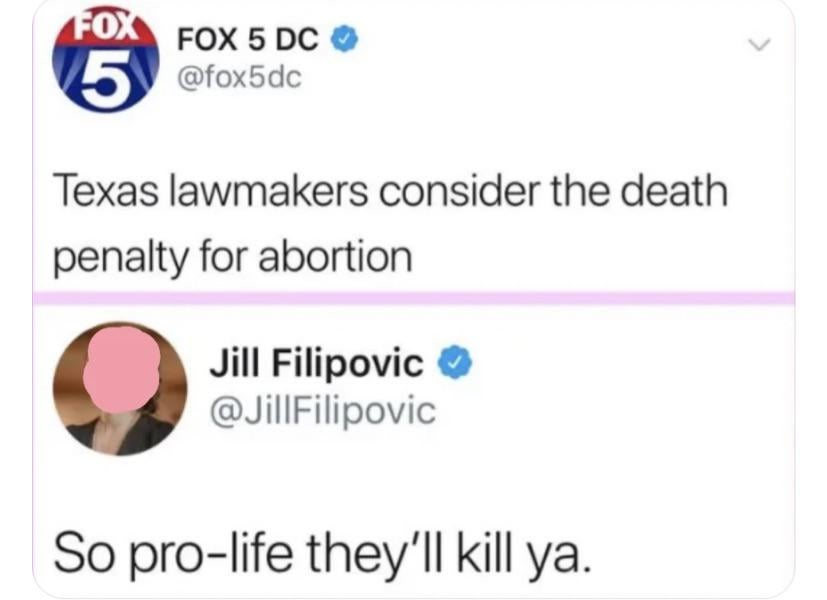Viewport: 827px width, 600px height.
Task: Click the pink blob covering the face
Action: coord(121,369)
